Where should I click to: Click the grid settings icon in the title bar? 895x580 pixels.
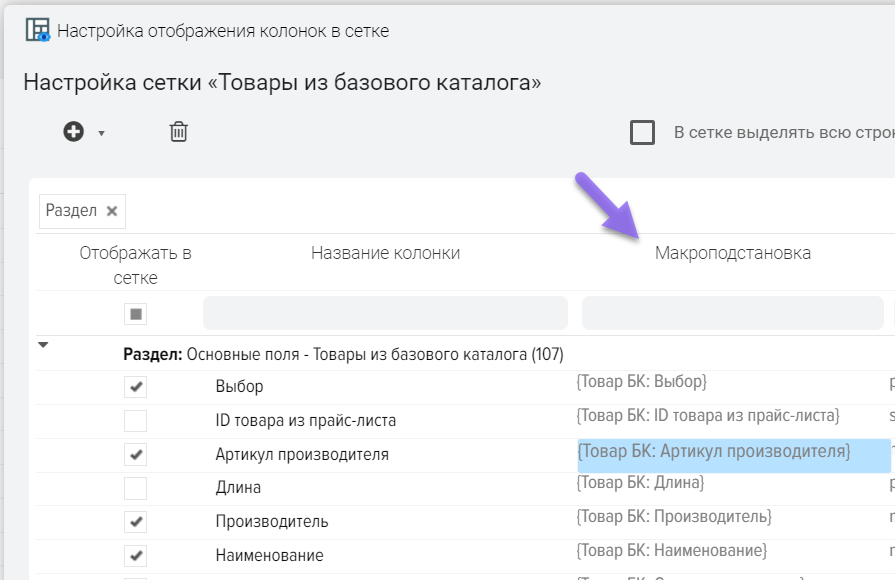pyautogui.click(x=37, y=30)
